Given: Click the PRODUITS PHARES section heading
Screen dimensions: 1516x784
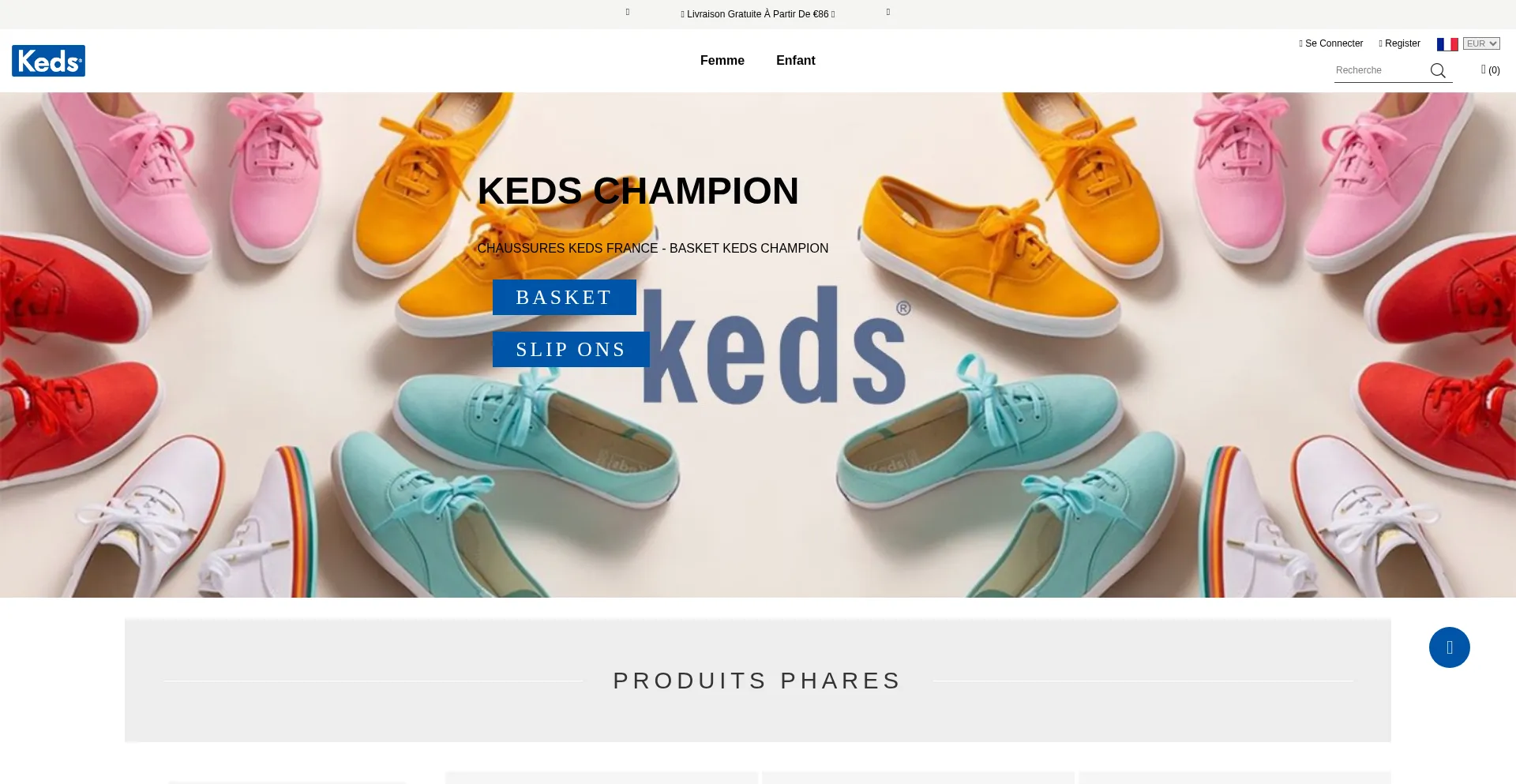Looking at the screenshot, I should [757, 681].
